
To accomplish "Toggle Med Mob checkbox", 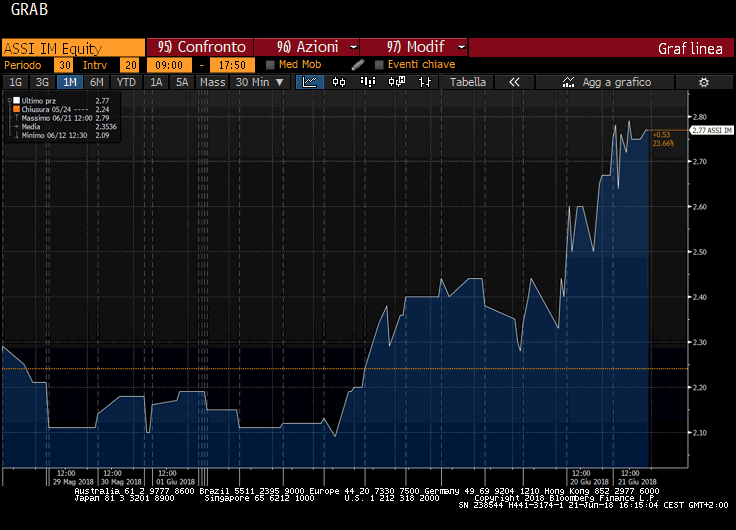I will tap(270, 65).
